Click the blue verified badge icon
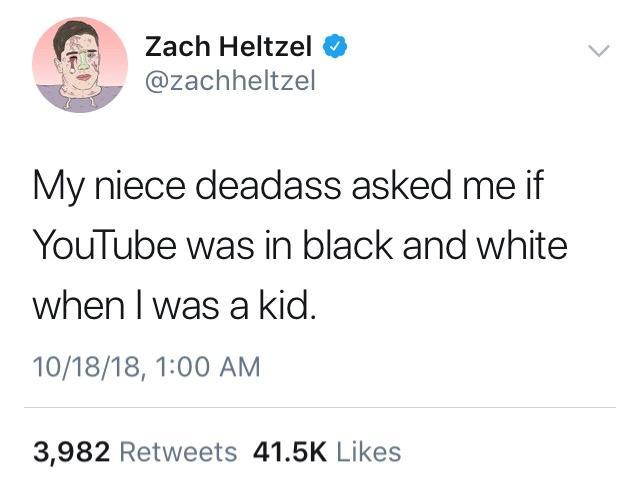 pos(336,46)
